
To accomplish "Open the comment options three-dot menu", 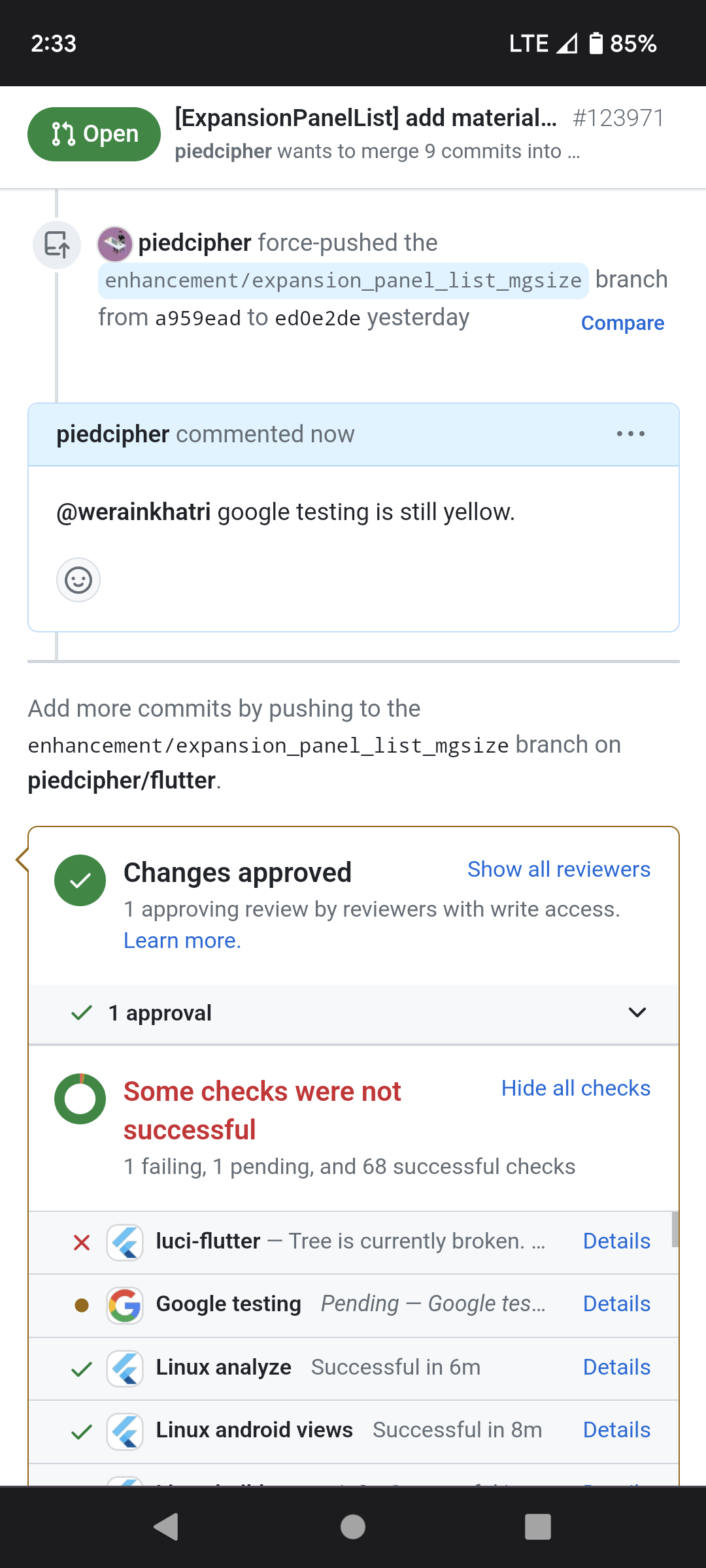I will (630, 434).
